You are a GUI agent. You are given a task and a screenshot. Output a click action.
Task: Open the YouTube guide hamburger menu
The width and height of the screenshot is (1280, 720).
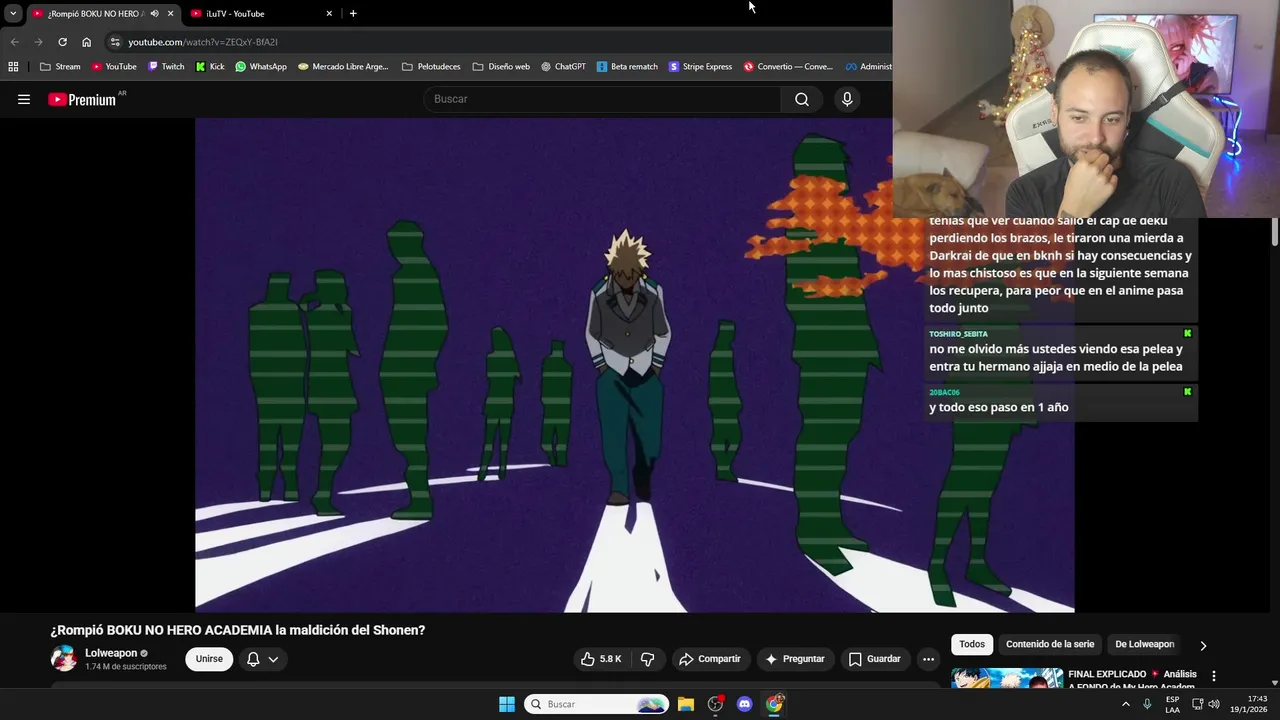[24, 99]
